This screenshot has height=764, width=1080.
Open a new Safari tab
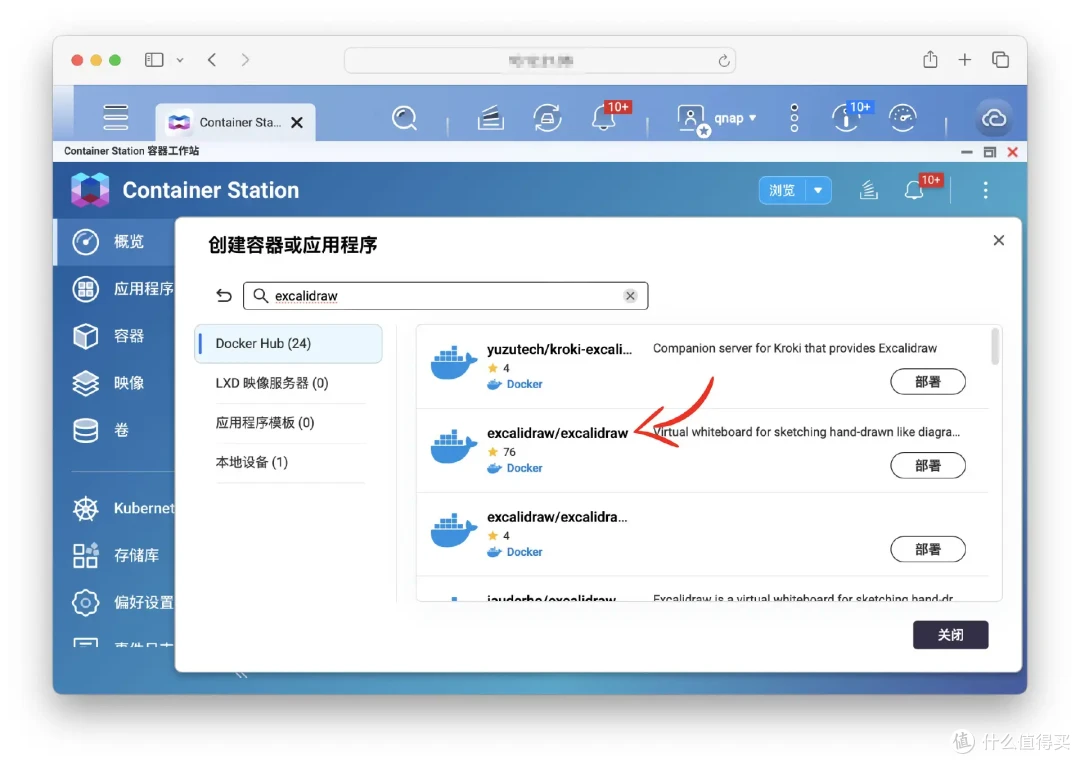tap(964, 60)
